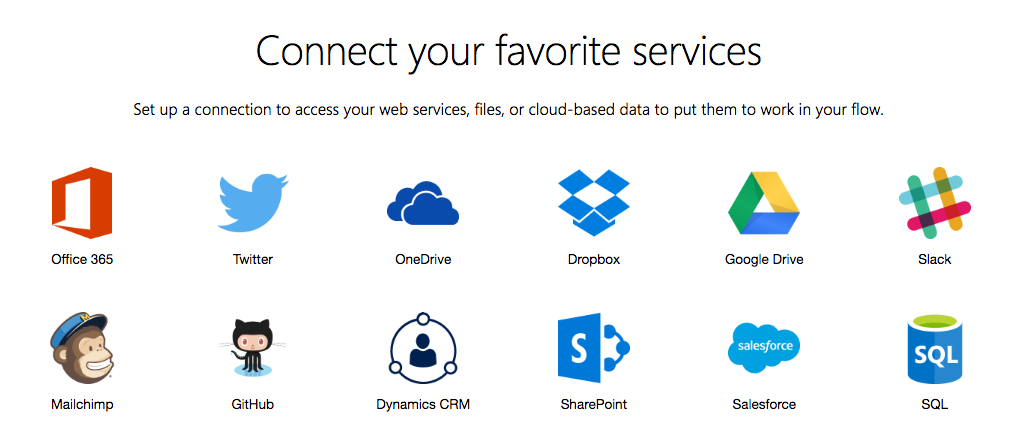This screenshot has width=1023, height=445.
Task: Click the SharePoint text label
Action: pos(594,405)
